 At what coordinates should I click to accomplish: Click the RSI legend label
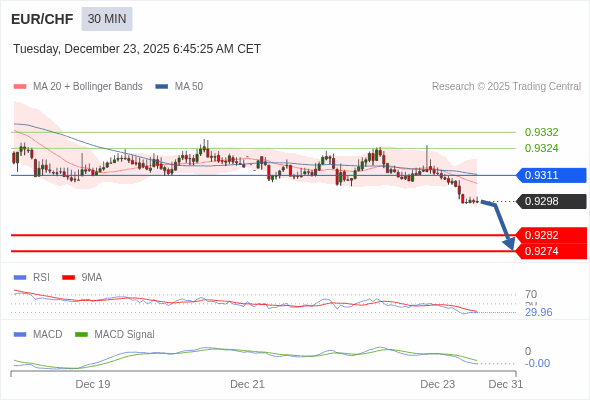[41, 278]
